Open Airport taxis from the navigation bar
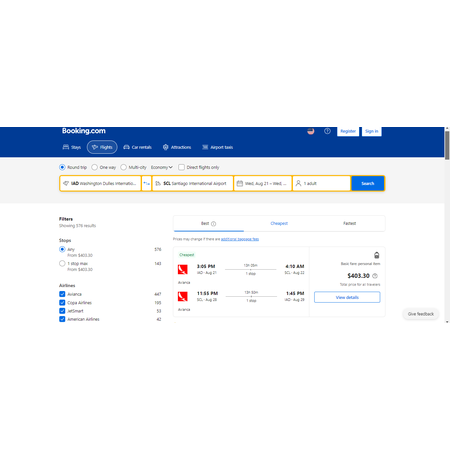This screenshot has width=450, height=450. 217,147
